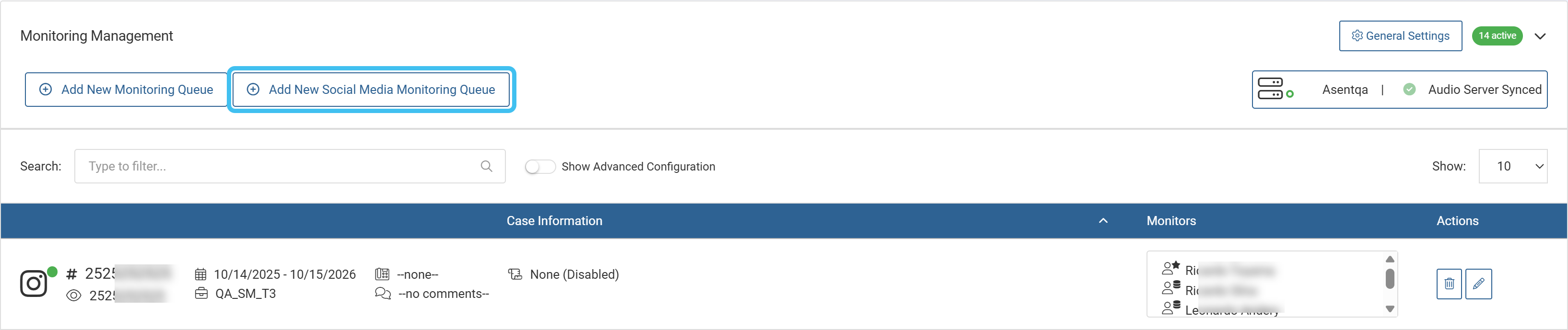
Task: Click the comments bubble icon
Action: click(383, 294)
